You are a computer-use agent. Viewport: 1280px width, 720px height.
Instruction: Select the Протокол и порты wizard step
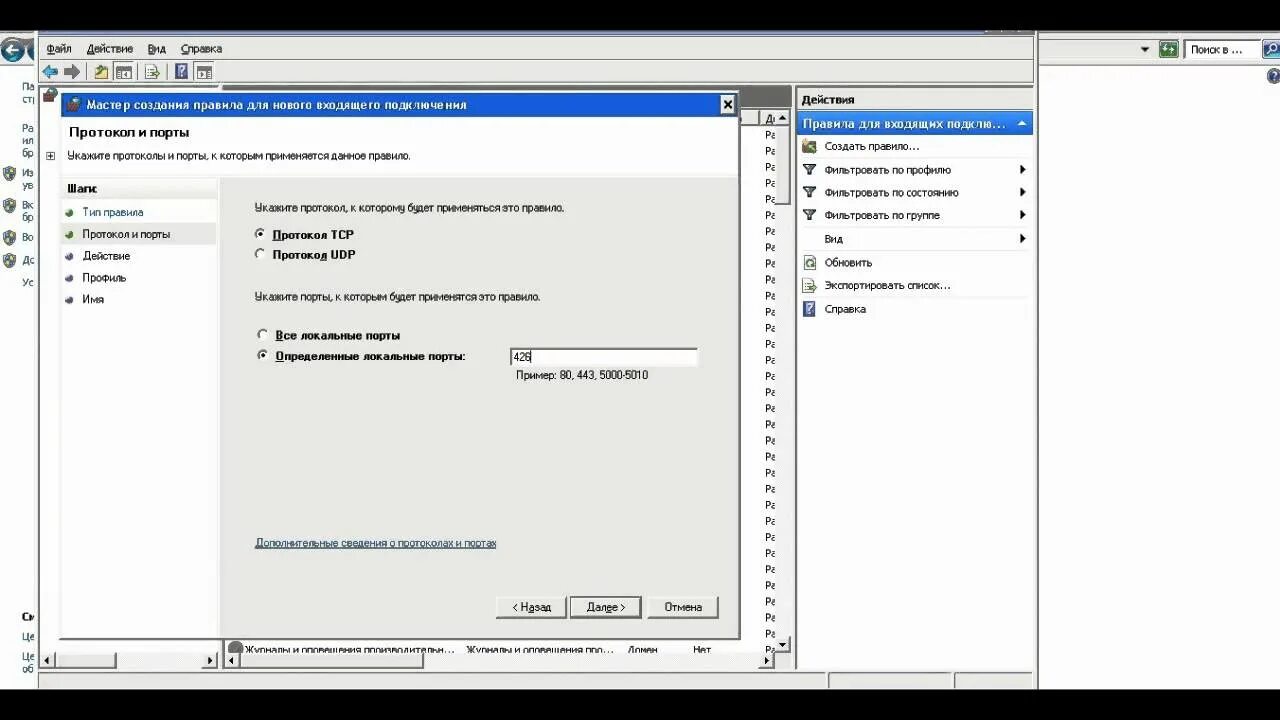click(126, 234)
